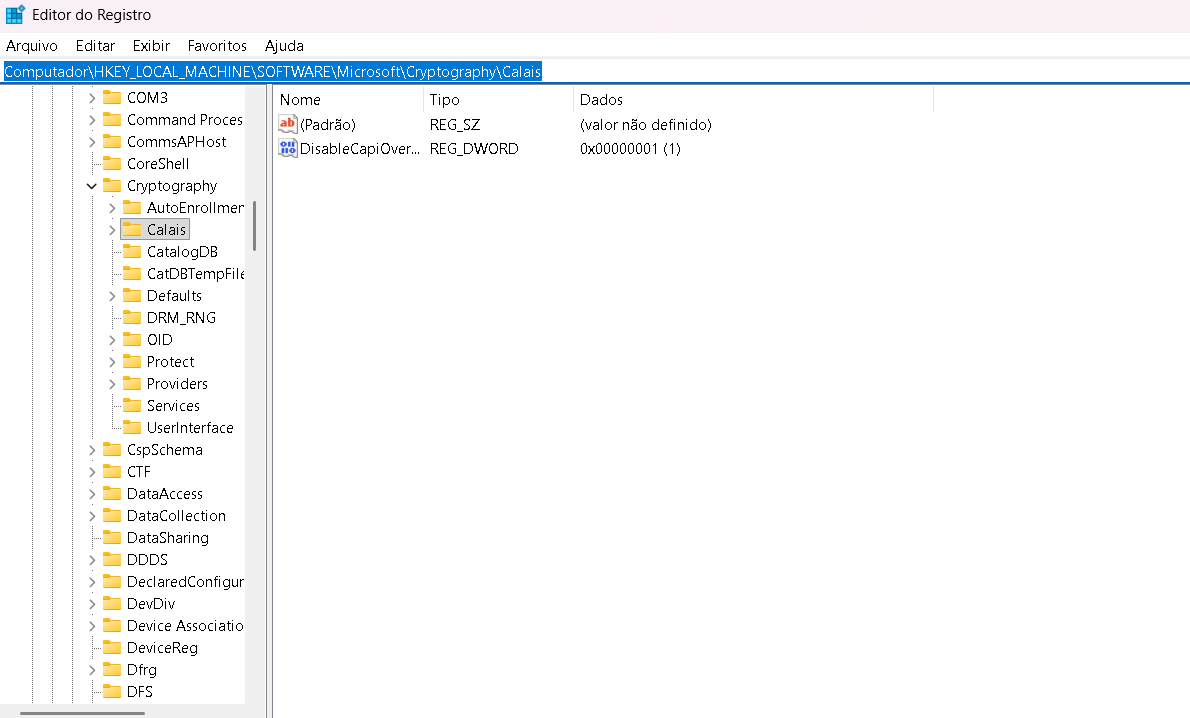
Task: Open the Exibir menu
Action: tap(151, 46)
